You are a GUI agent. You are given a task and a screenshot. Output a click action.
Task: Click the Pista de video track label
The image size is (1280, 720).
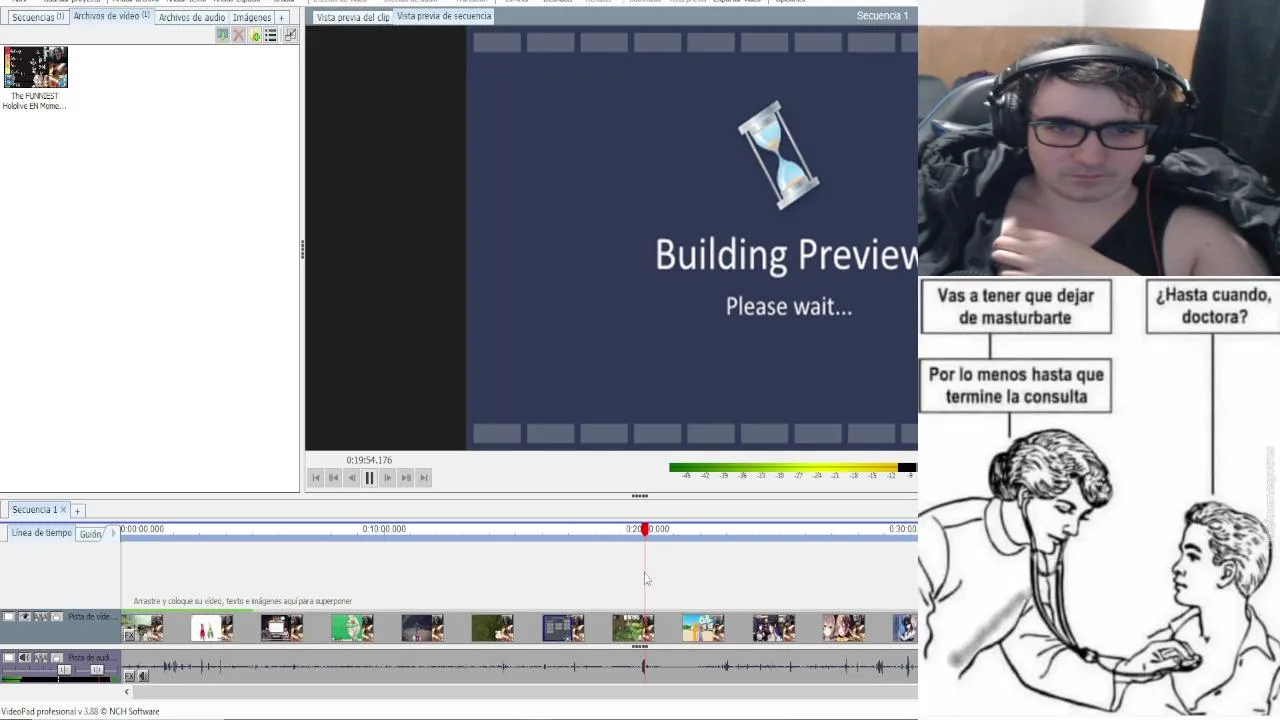[x=92, y=617]
